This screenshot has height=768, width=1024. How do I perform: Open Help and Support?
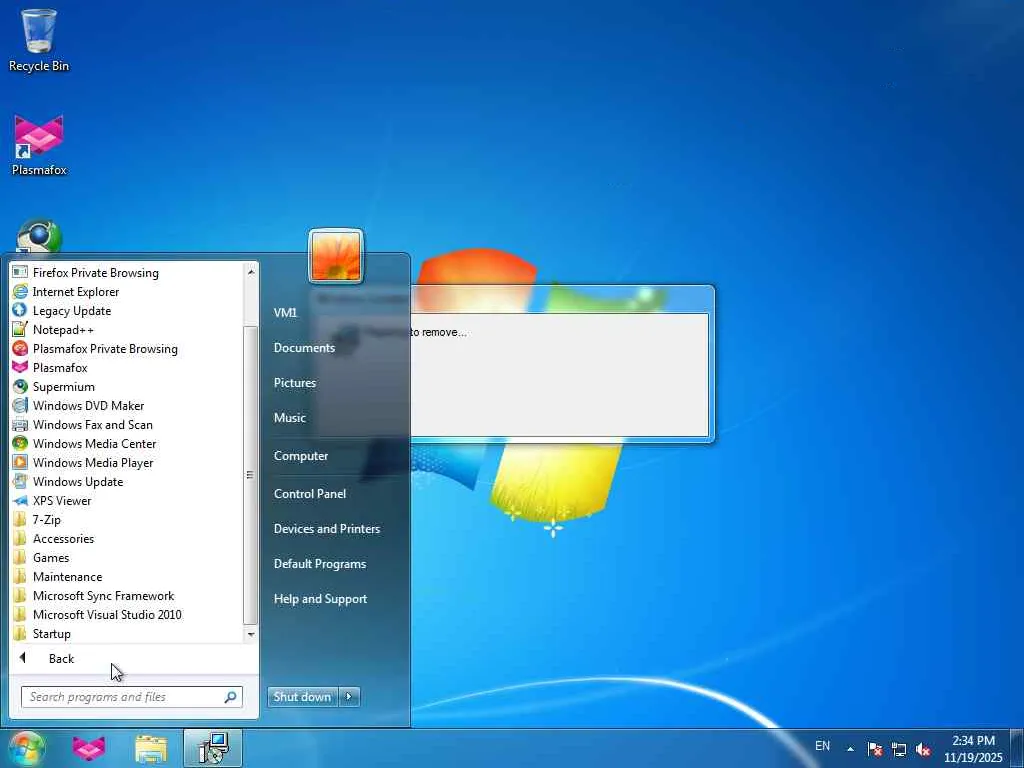[320, 599]
